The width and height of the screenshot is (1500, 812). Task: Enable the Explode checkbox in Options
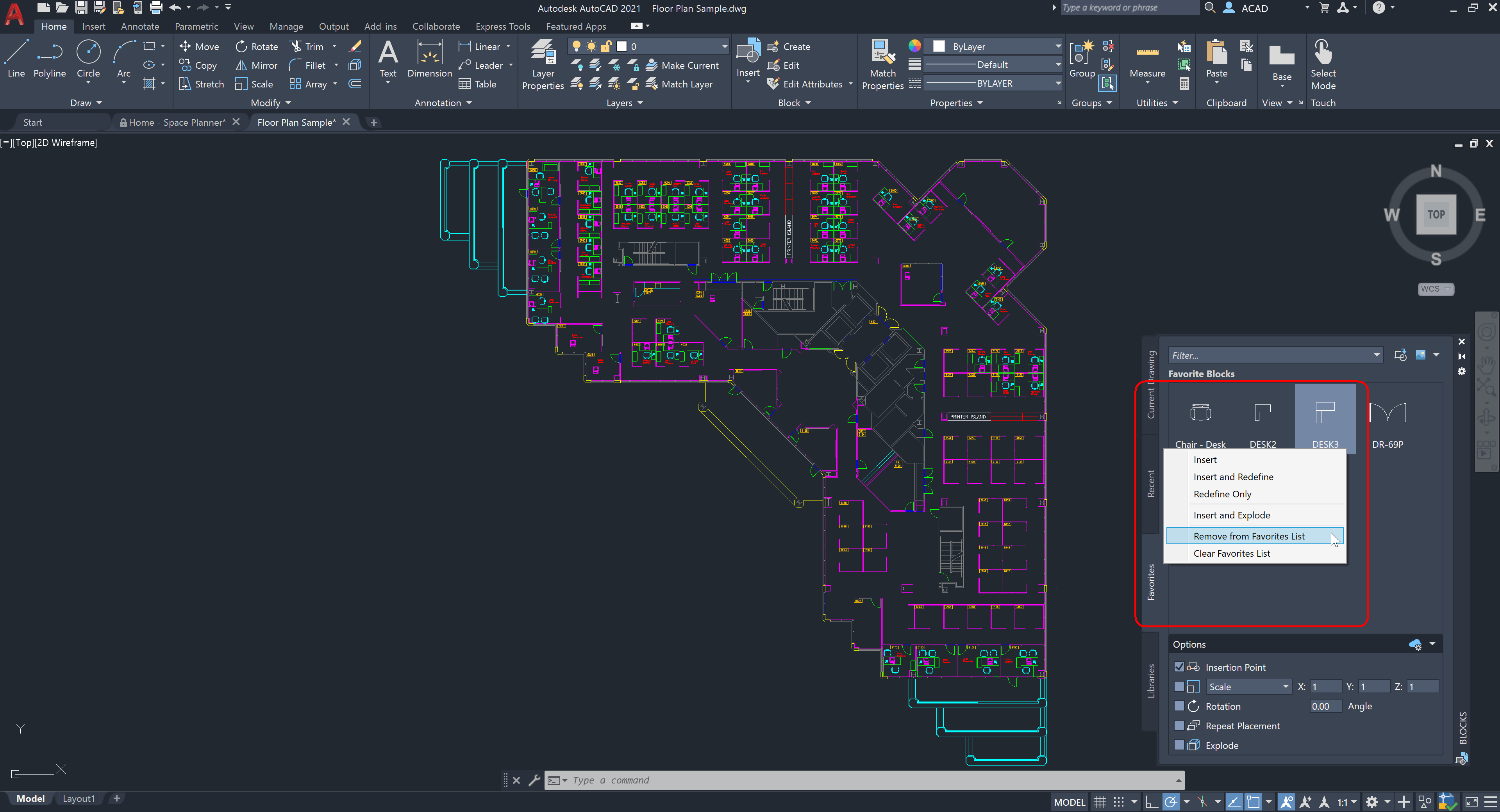click(1179, 745)
